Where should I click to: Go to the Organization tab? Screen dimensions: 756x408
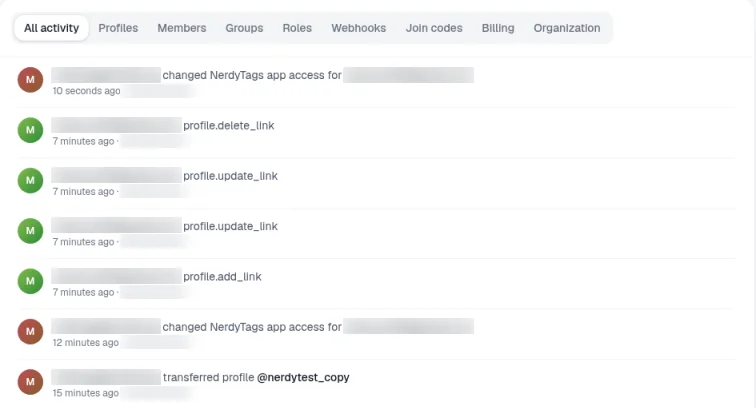567,28
